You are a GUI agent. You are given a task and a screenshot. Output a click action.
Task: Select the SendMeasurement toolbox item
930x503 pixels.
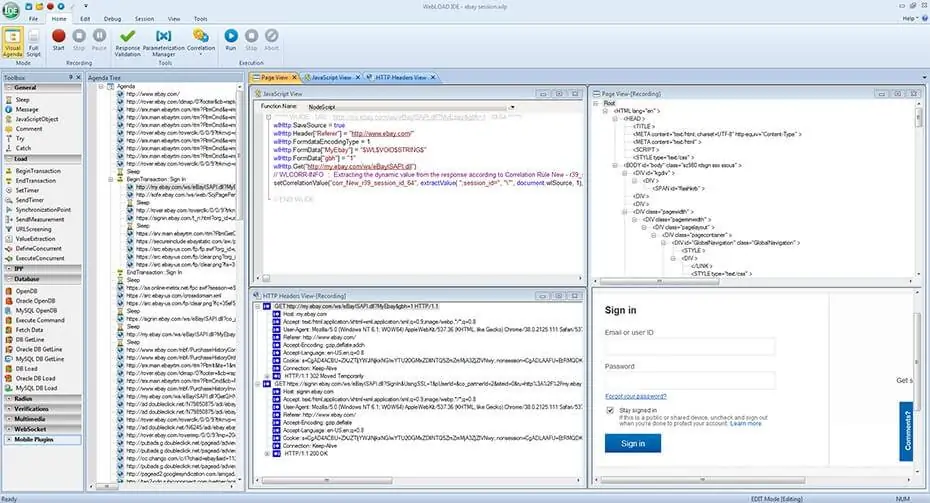click(x=40, y=219)
